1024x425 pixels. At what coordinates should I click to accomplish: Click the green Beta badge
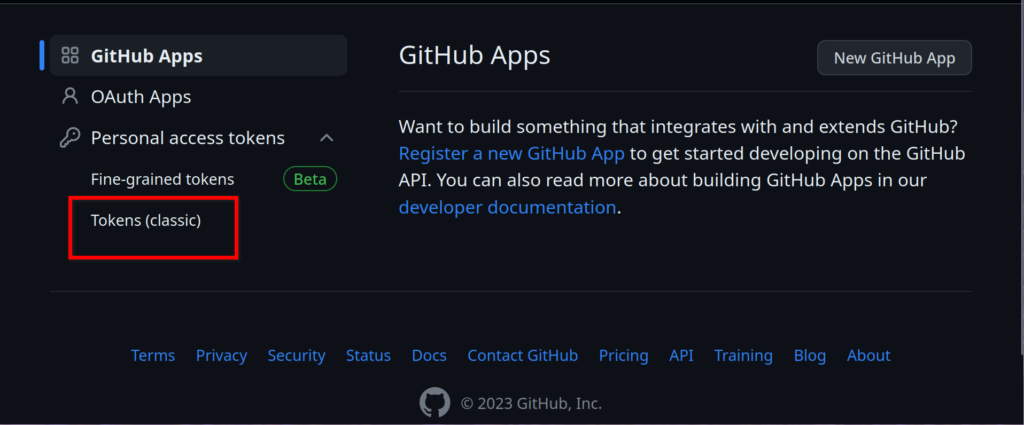(310, 179)
